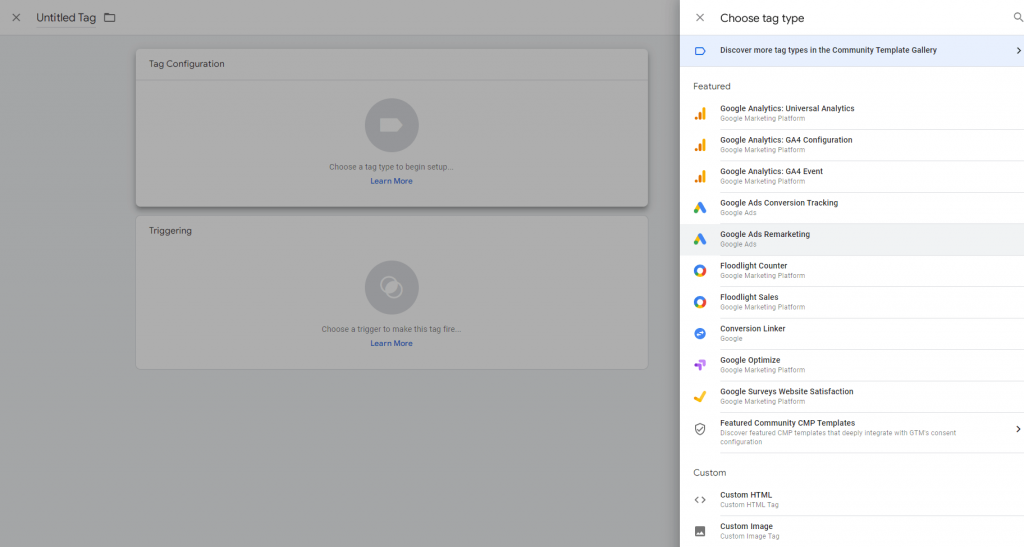1024x547 pixels.
Task: Click the Floodlight Sales ring icon
Action: pos(700,302)
